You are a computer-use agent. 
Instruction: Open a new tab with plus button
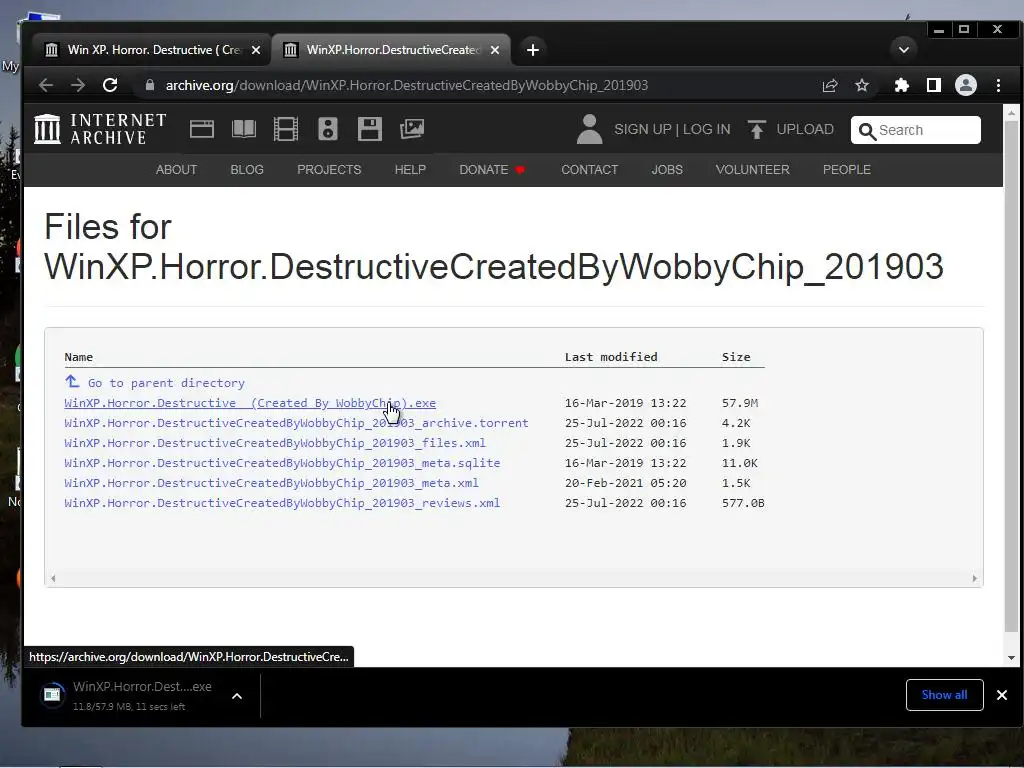click(532, 50)
